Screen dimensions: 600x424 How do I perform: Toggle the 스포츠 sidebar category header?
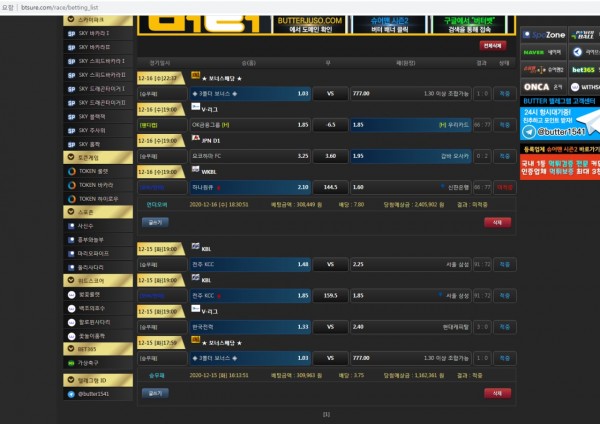tap(97, 212)
